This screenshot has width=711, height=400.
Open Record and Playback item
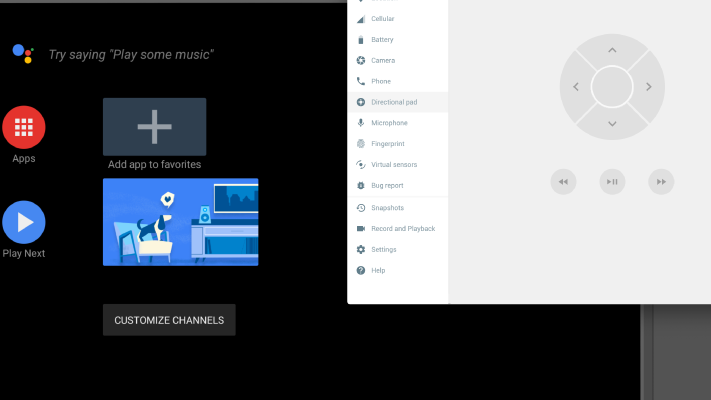coord(398,229)
